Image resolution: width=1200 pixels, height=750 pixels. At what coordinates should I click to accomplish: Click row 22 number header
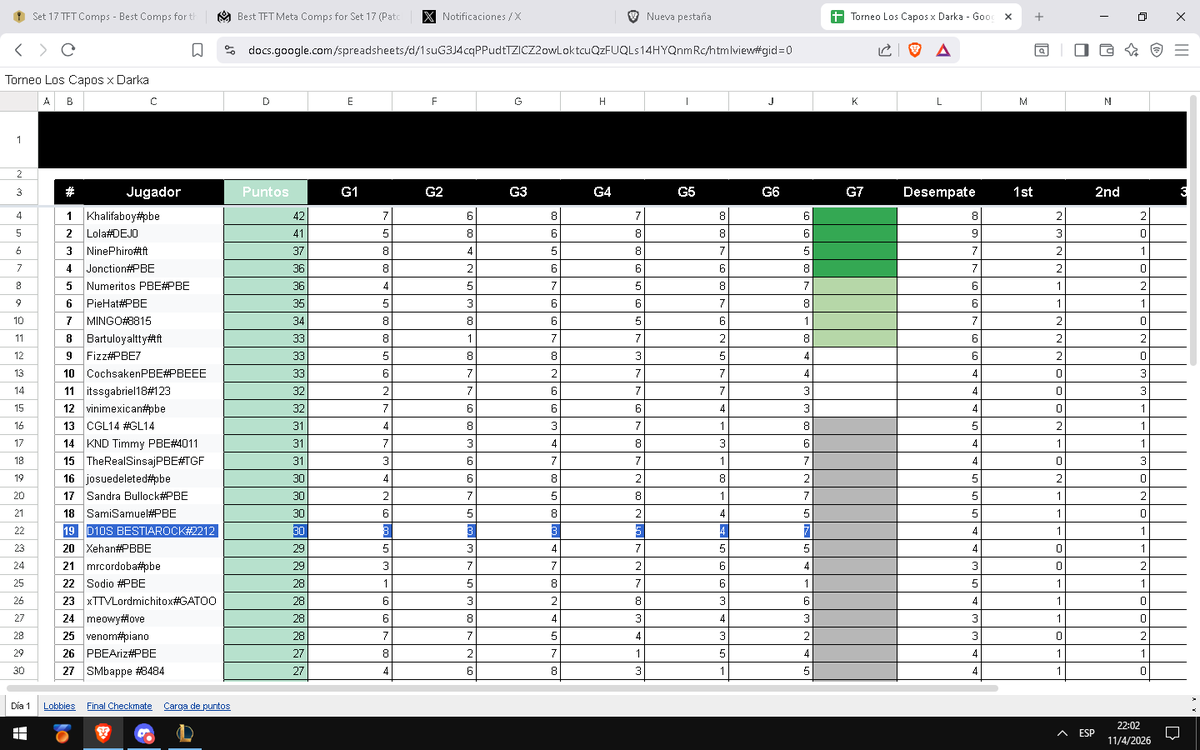[x=19, y=530]
